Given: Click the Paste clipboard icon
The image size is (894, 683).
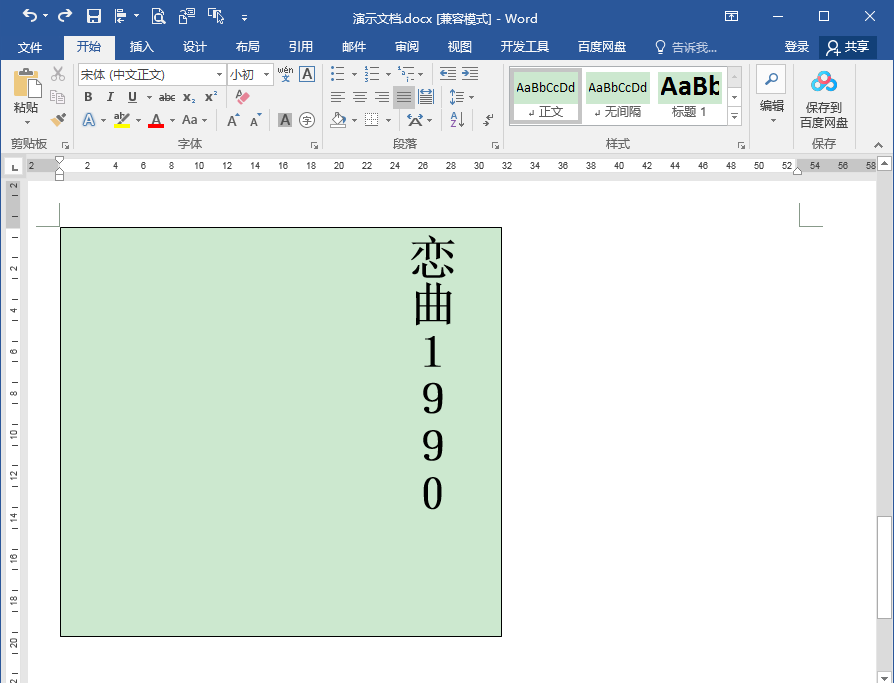Looking at the screenshot, I should click(27, 83).
